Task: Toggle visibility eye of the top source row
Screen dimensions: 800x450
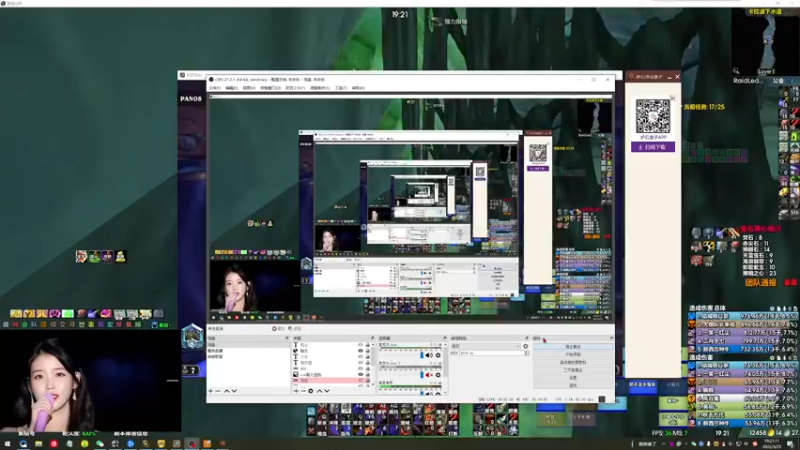Action: pos(361,345)
